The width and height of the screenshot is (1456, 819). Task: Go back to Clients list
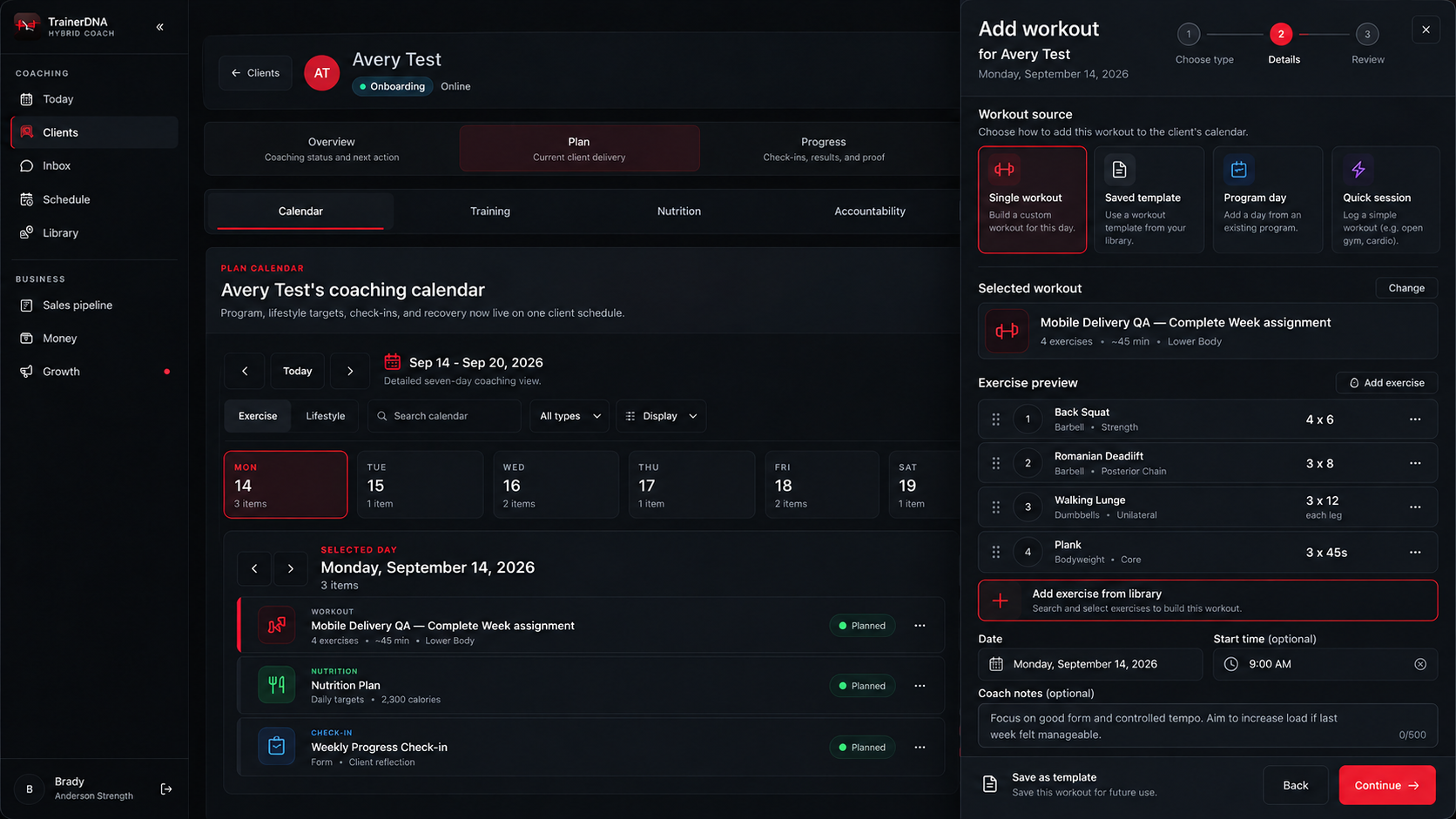[255, 73]
